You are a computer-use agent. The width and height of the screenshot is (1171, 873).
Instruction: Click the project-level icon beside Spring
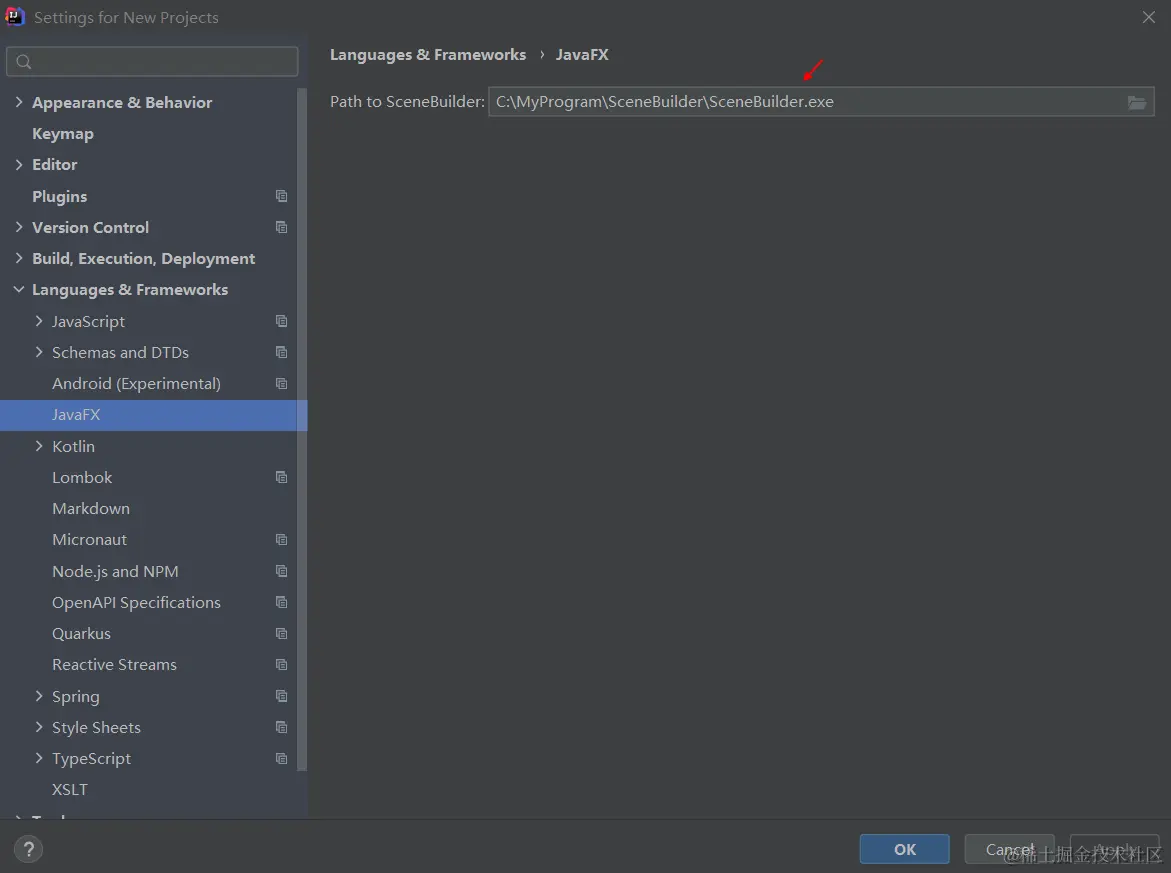coord(282,696)
